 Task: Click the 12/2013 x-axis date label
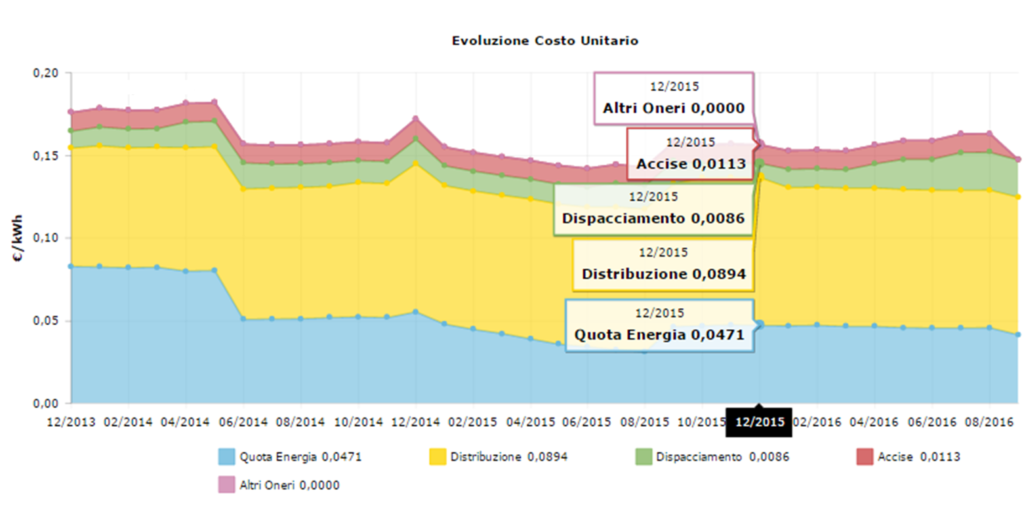(x=70, y=422)
